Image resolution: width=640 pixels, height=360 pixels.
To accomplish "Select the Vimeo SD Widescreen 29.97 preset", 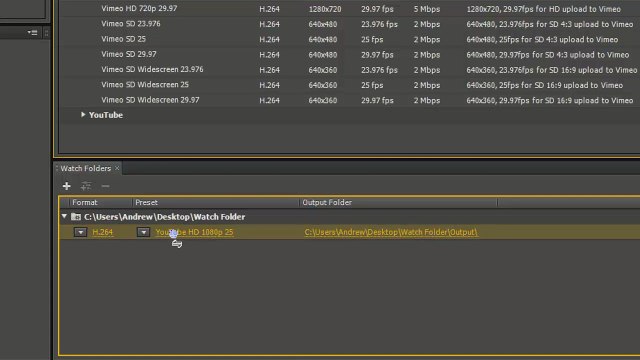I will coord(150,100).
